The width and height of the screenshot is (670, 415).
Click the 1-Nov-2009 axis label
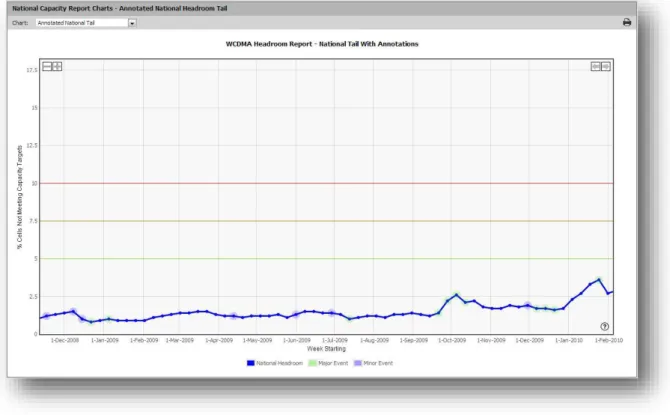point(491,340)
